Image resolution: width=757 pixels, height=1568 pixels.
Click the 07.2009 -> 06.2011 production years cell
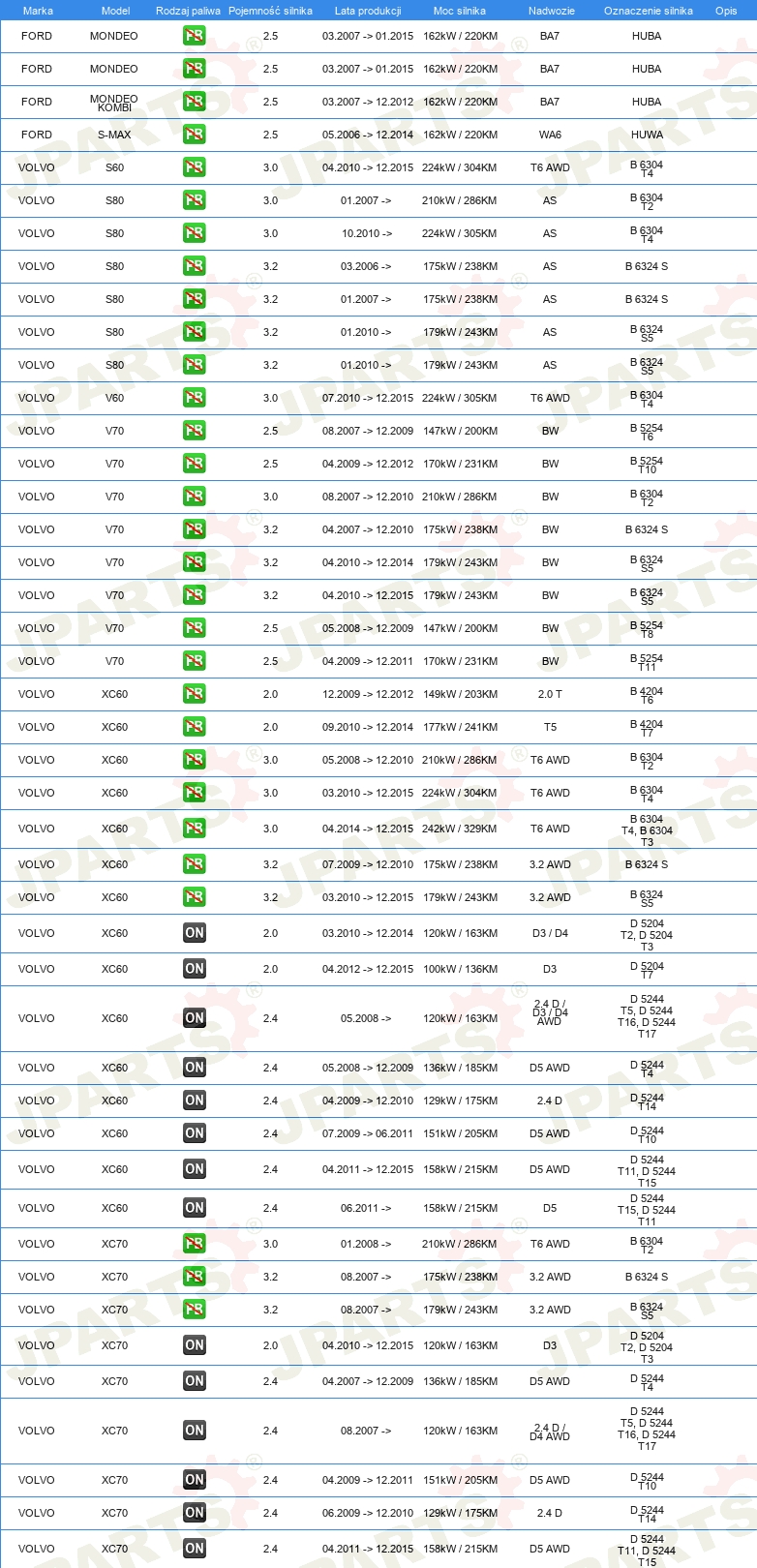[368, 1133]
